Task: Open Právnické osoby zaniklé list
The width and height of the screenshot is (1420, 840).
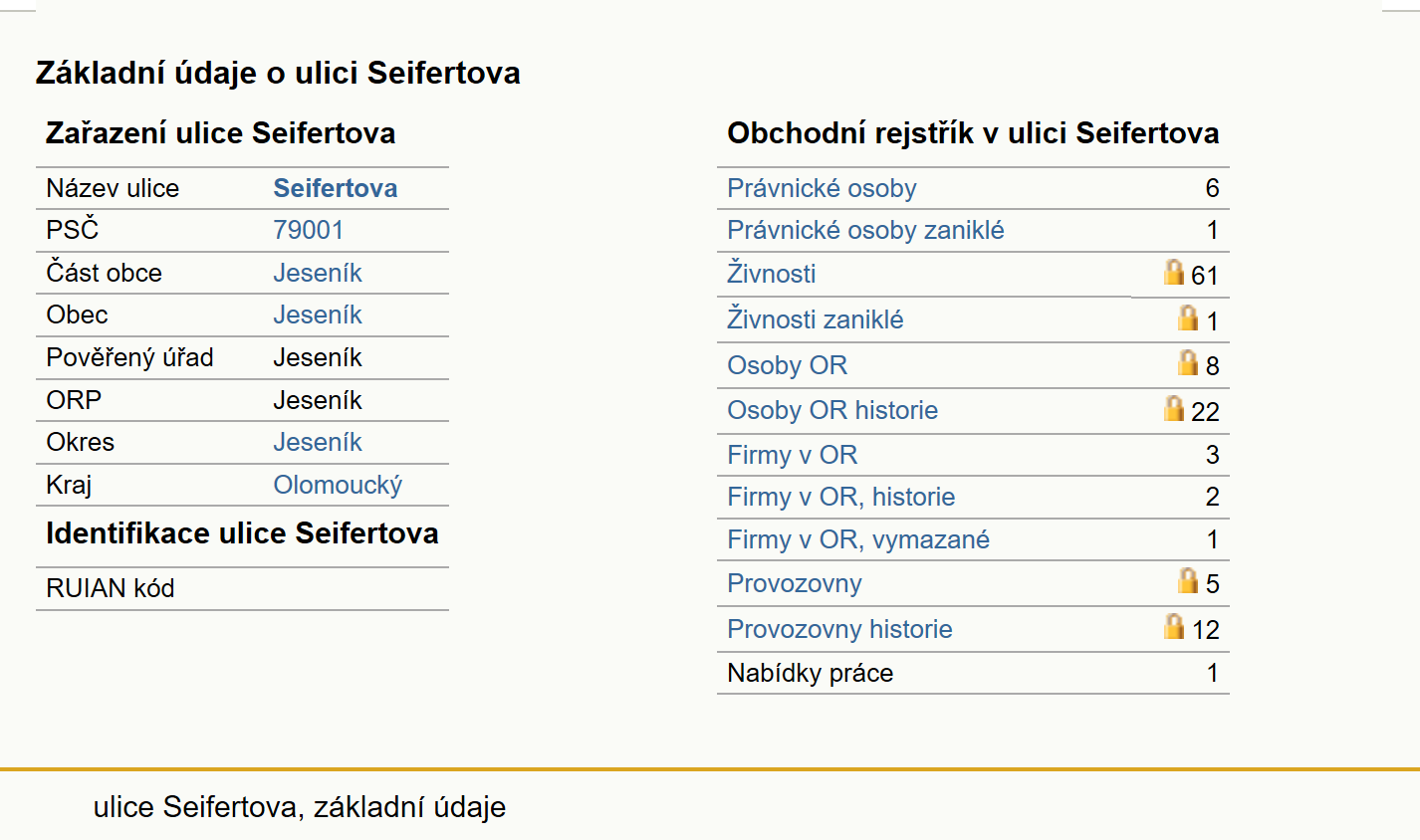Action: [x=865, y=230]
